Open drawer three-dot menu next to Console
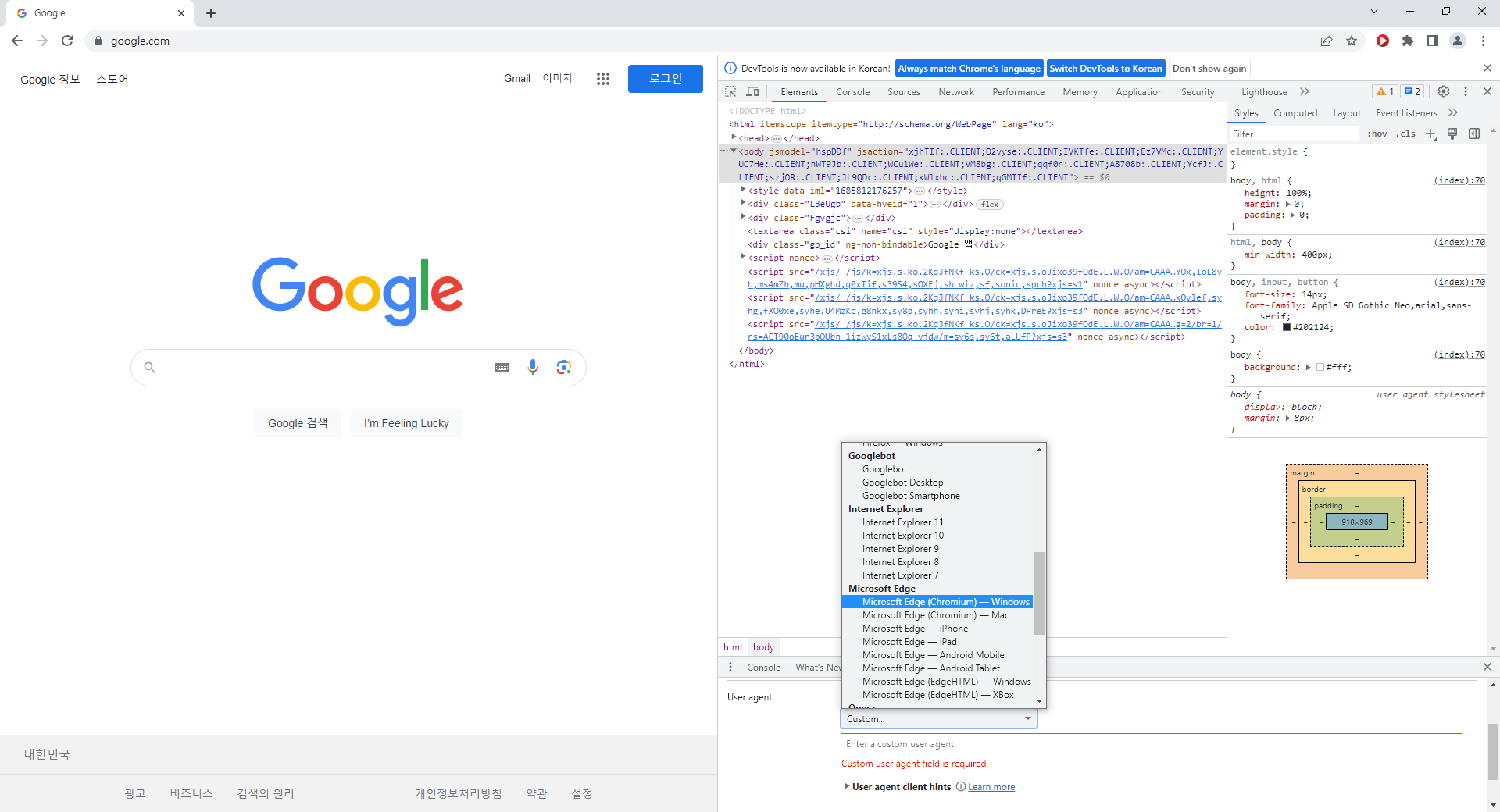The height and width of the screenshot is (812, 1500). (x=730, y=667)
